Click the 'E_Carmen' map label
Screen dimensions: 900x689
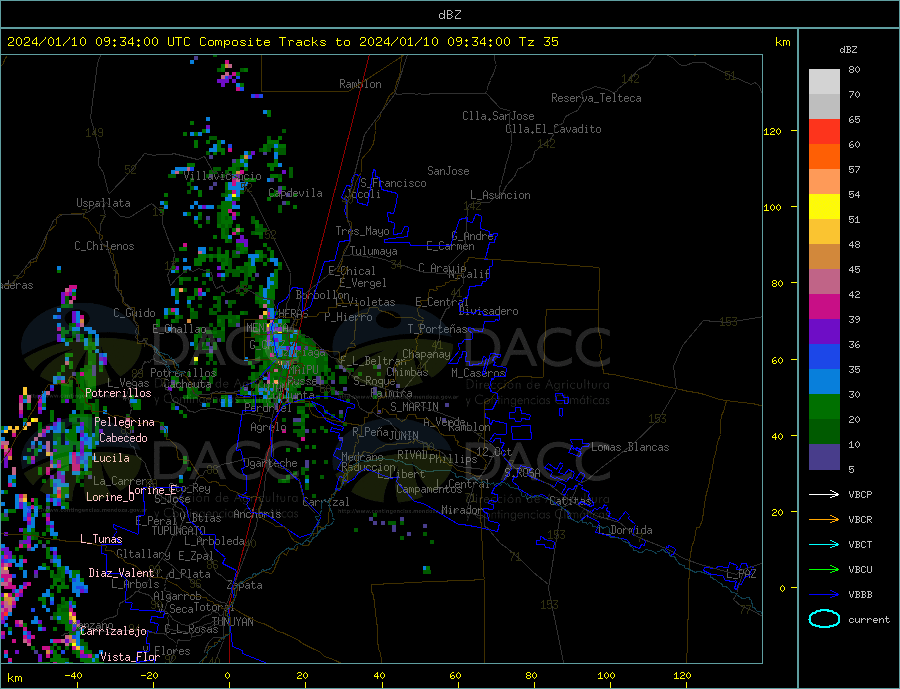(x=451, y=247)
